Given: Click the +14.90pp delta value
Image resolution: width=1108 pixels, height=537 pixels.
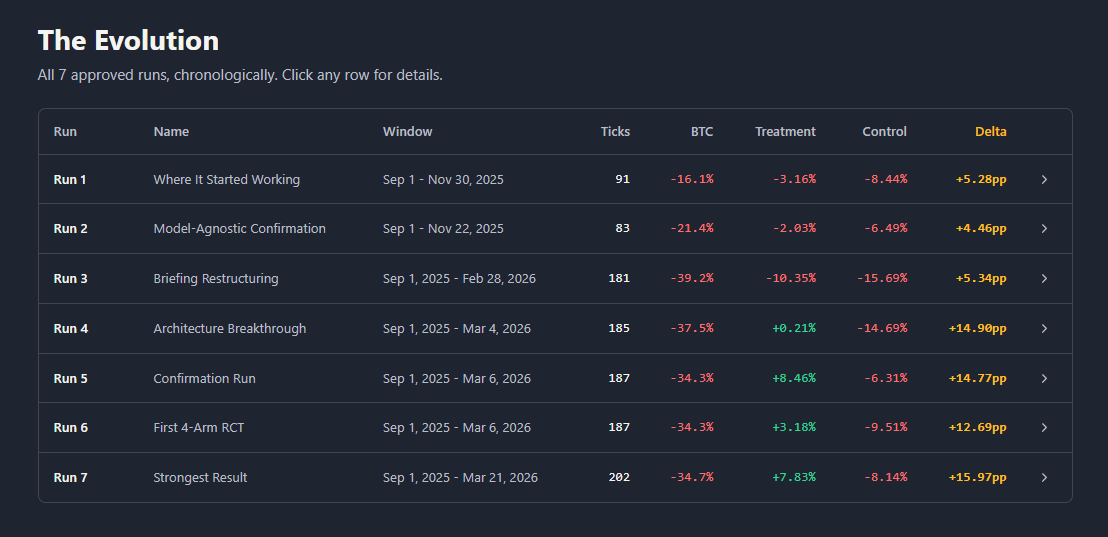Looking at the screenshot, I should (x=977, y=329).
